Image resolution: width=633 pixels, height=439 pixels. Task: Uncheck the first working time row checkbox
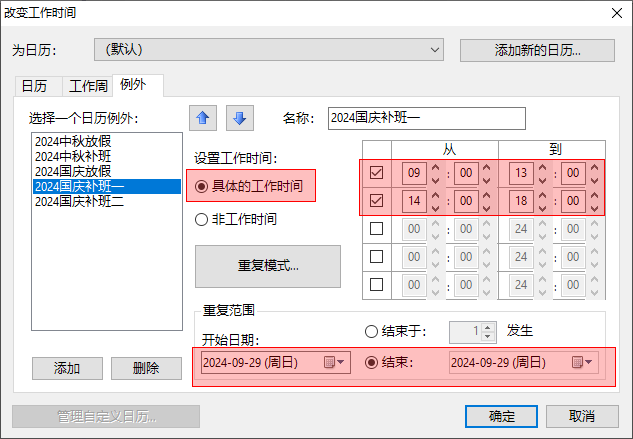click(376, 173)
